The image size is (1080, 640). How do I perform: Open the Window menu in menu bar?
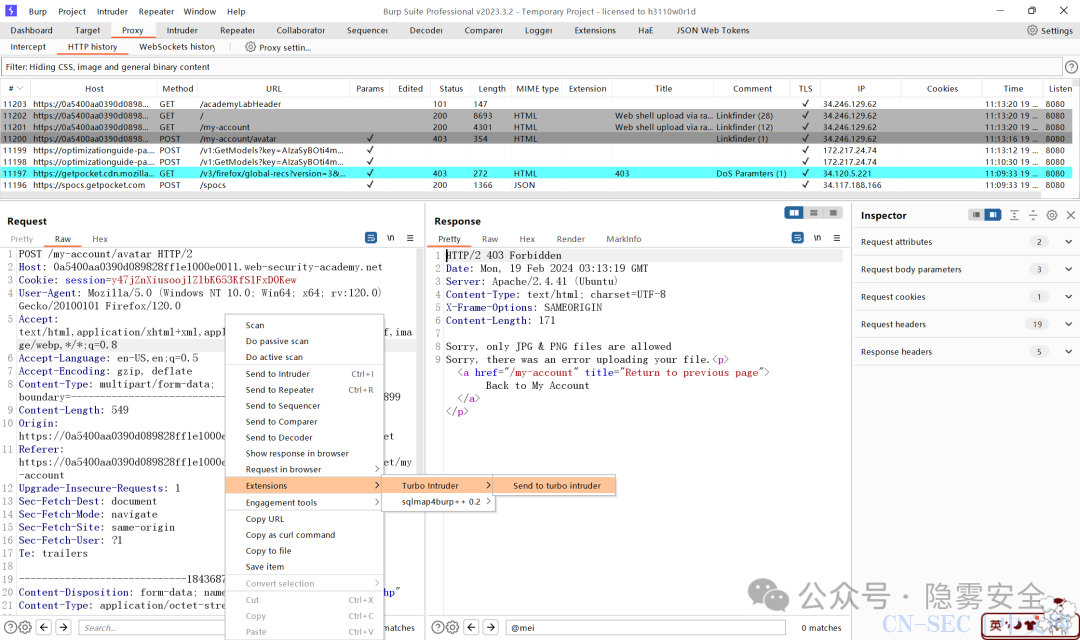tap(200, 11)
